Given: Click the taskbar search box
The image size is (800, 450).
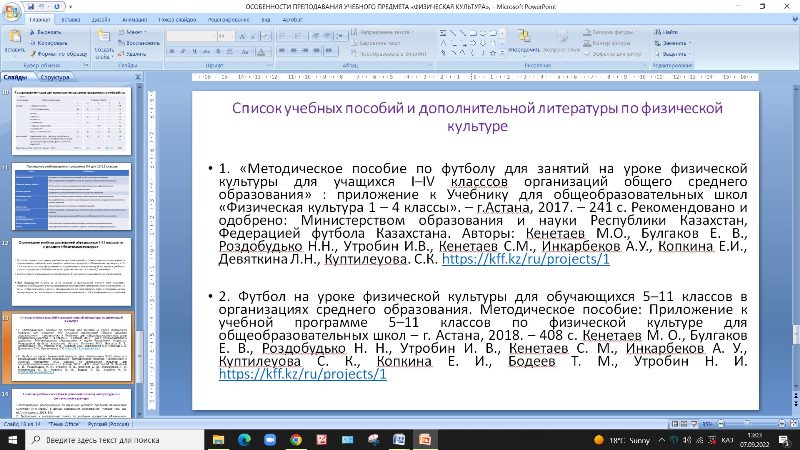Looking at the screenshot, I should 114,439.
